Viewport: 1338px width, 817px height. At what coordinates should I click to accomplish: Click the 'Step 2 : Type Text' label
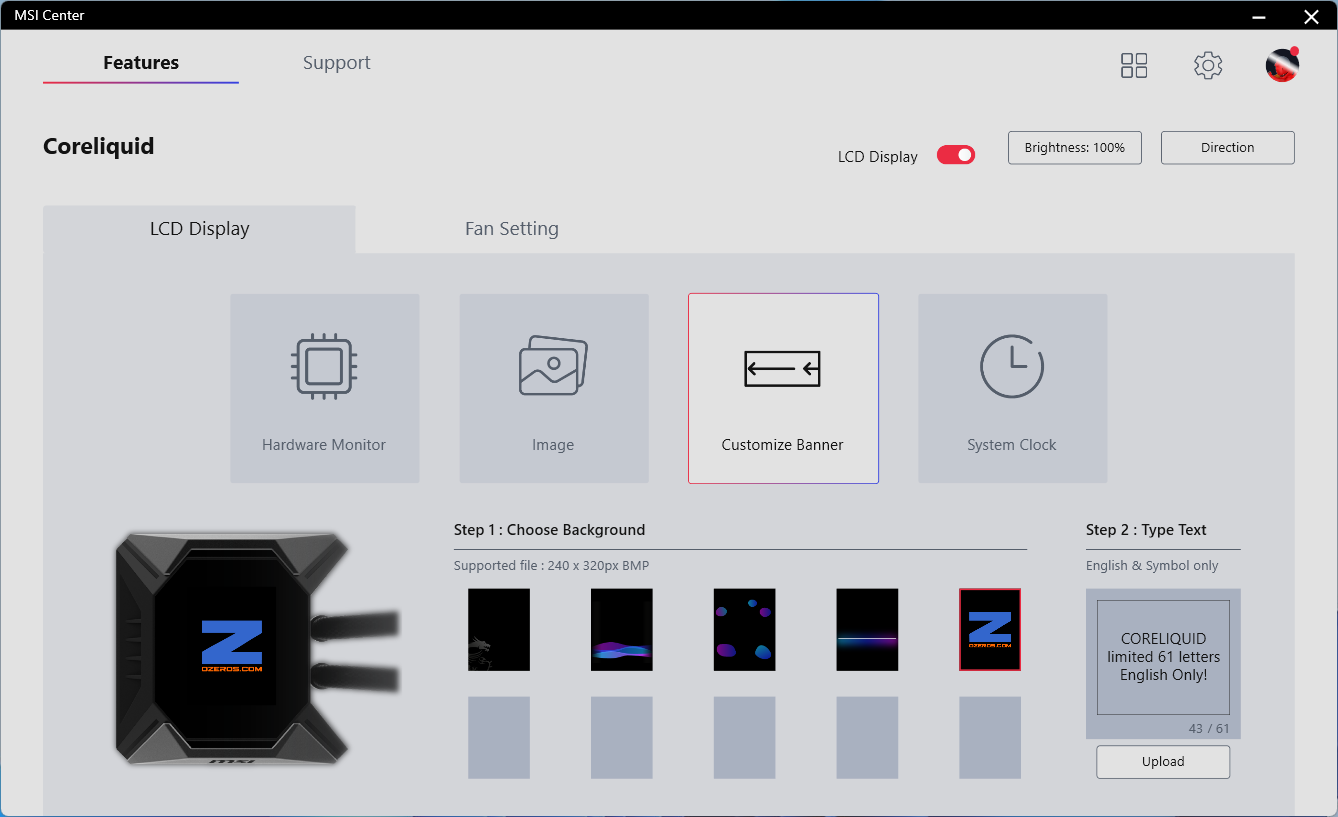pos(1146,530)
